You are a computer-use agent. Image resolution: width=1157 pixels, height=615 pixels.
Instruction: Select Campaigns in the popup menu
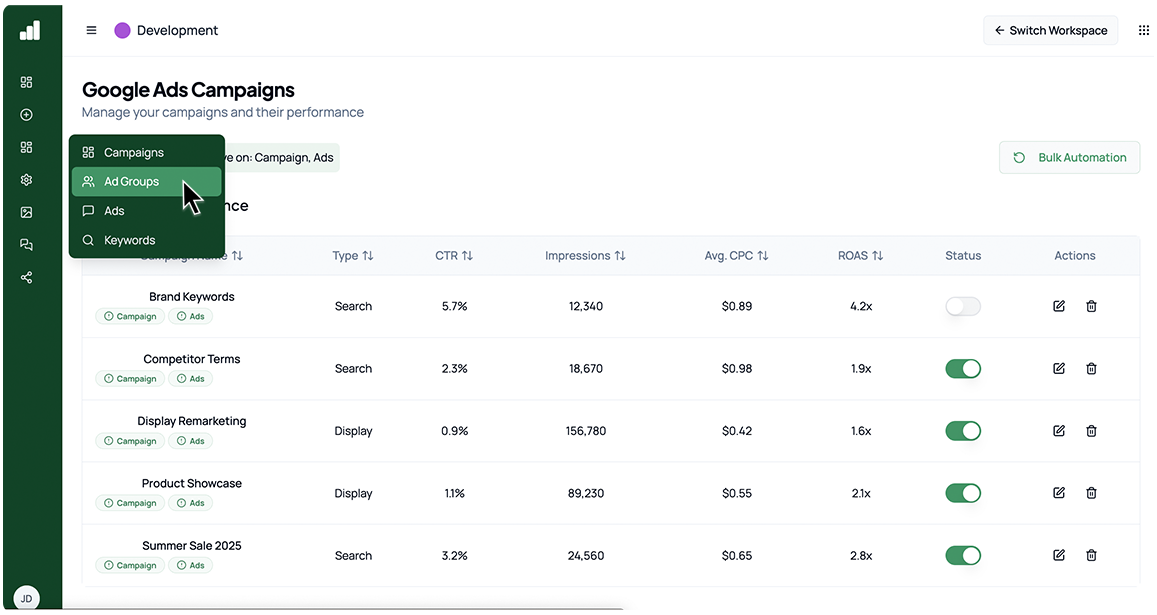(x=147, y=152)
